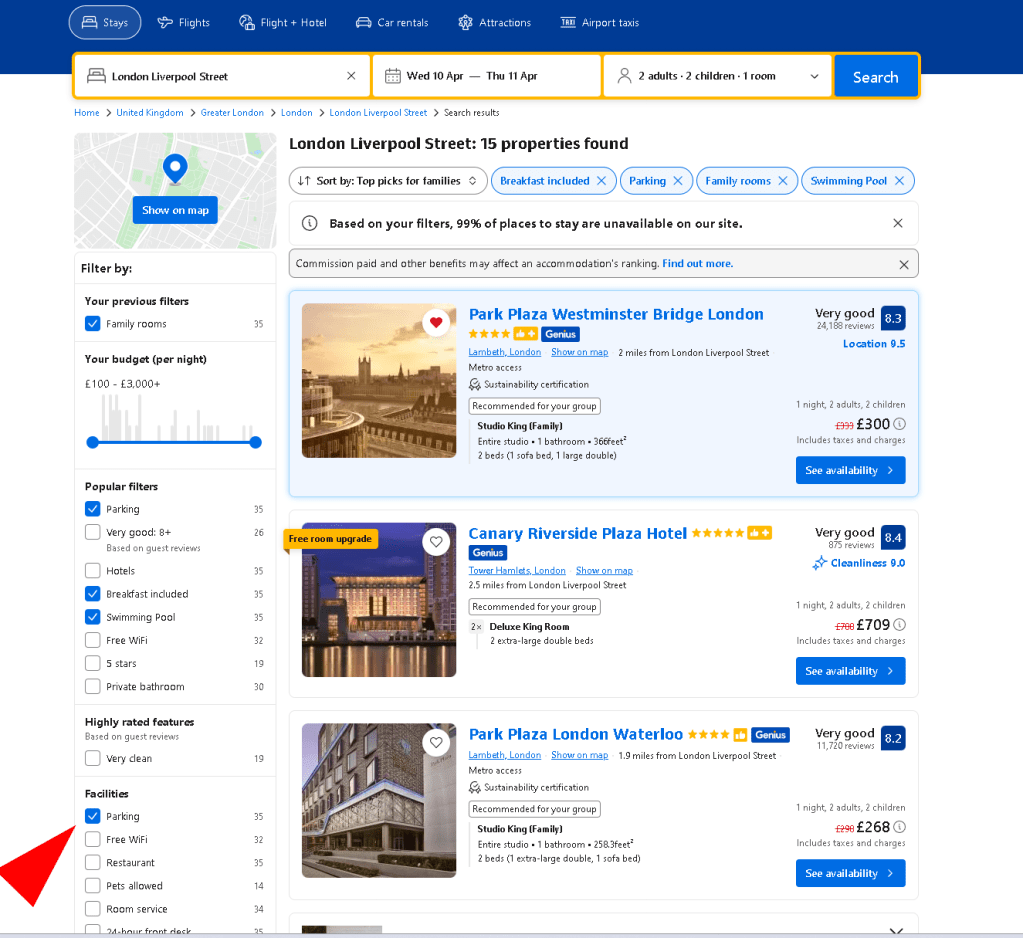Click the budget slider minimum handle

[x=93, y=442]
